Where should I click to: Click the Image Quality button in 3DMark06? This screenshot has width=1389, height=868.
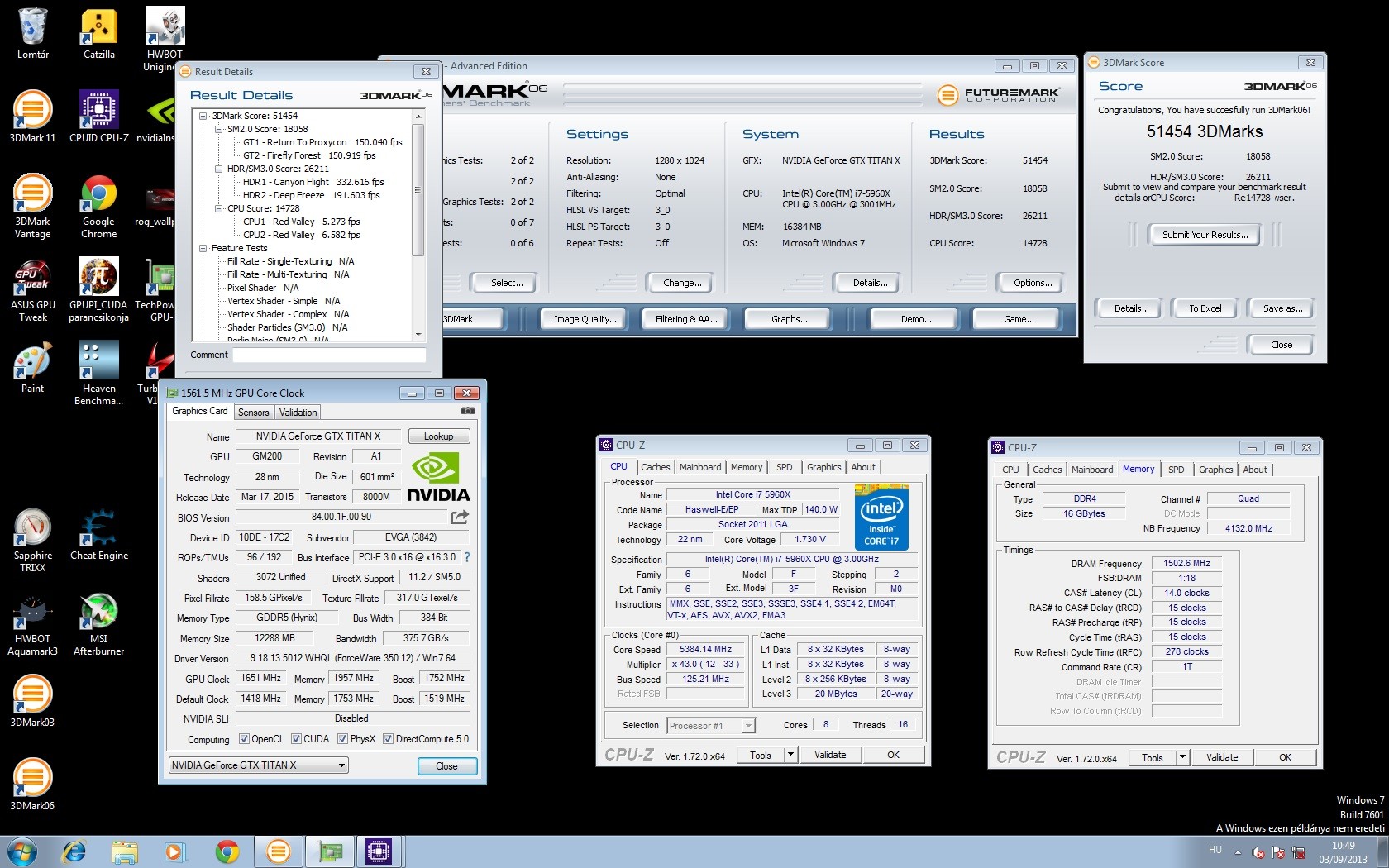click(x=585, y=319)
